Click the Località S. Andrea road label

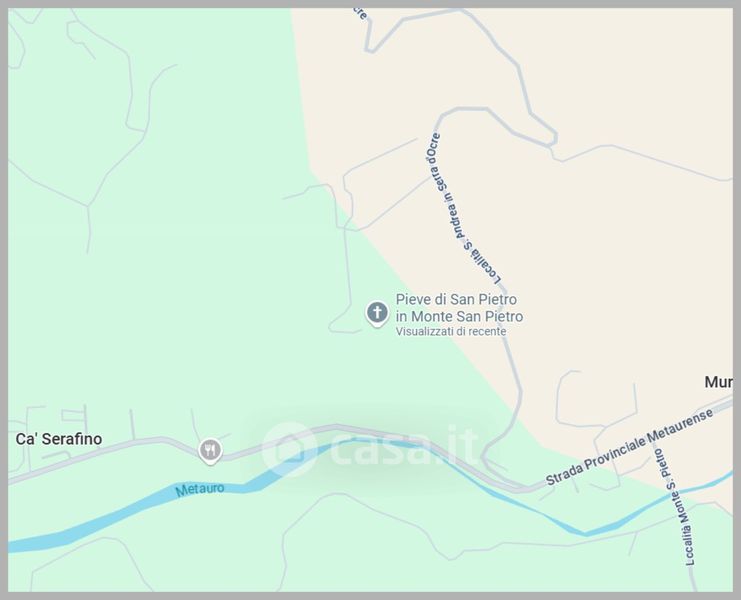[461, 209]
